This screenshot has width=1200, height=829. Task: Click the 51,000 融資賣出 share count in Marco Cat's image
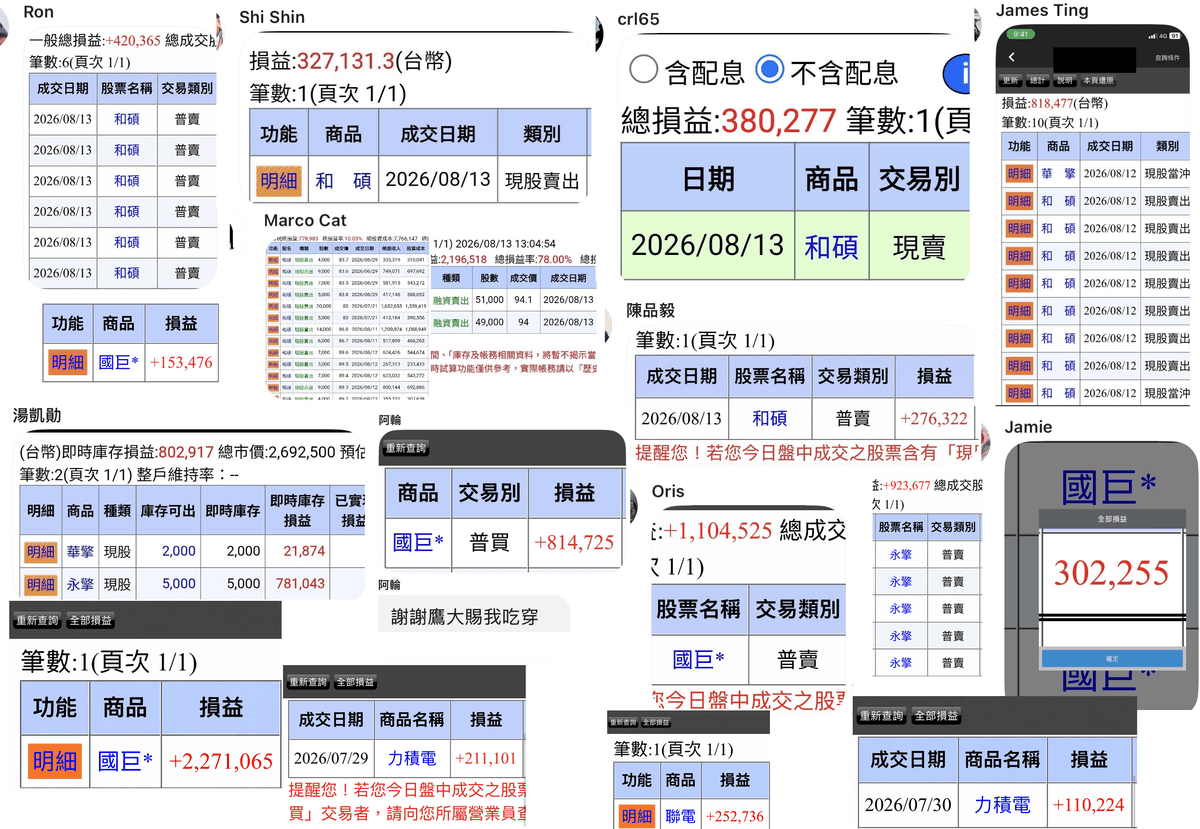(489, 298)
